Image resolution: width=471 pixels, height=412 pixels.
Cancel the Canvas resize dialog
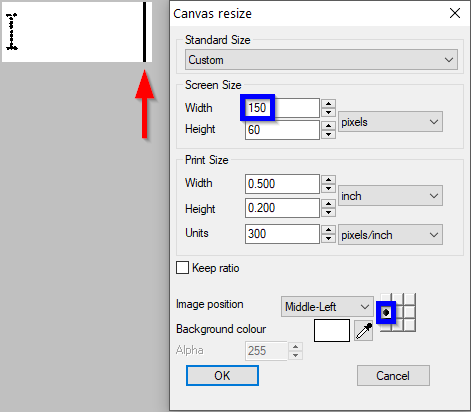(393, 376)
